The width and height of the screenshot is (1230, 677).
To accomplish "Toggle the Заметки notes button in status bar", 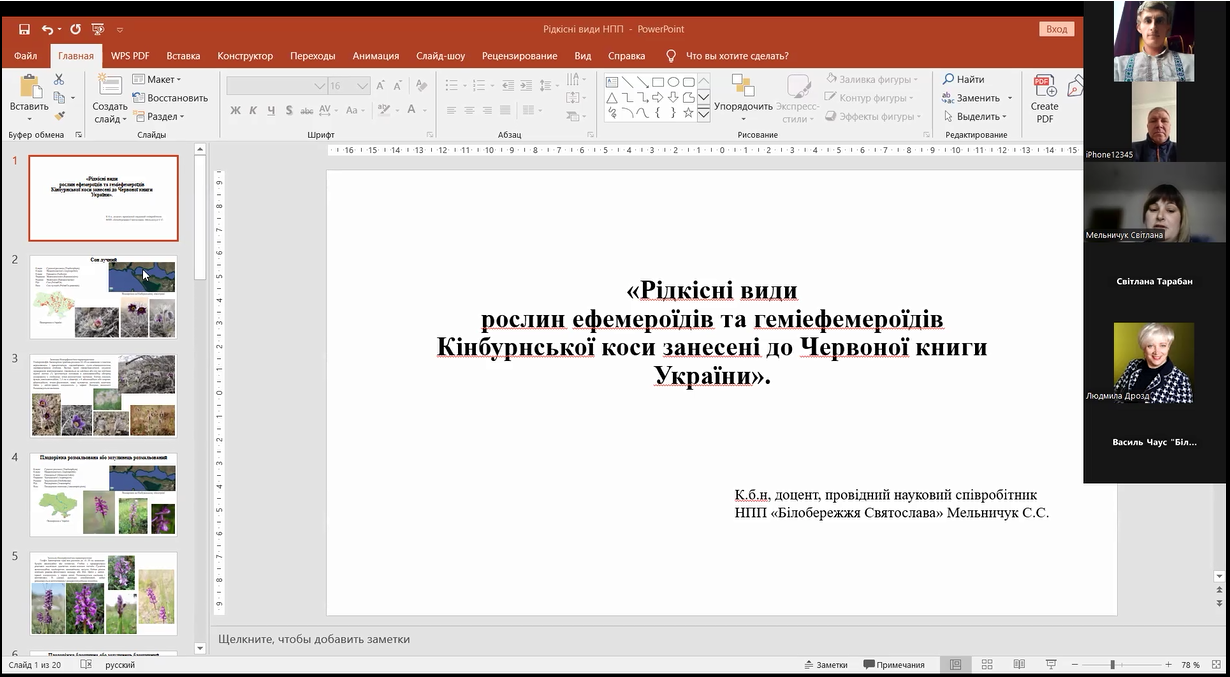I will click(x=826, y=665).
